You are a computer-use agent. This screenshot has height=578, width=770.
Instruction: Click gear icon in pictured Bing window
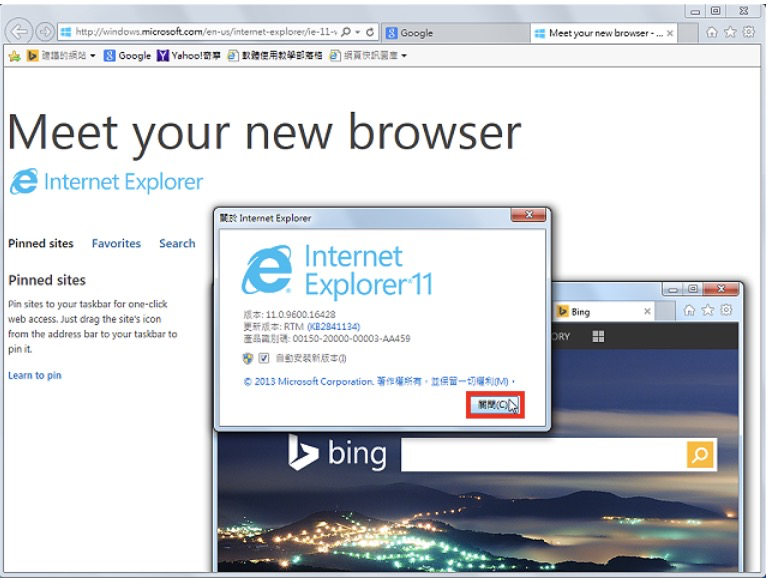click(726, 310)
